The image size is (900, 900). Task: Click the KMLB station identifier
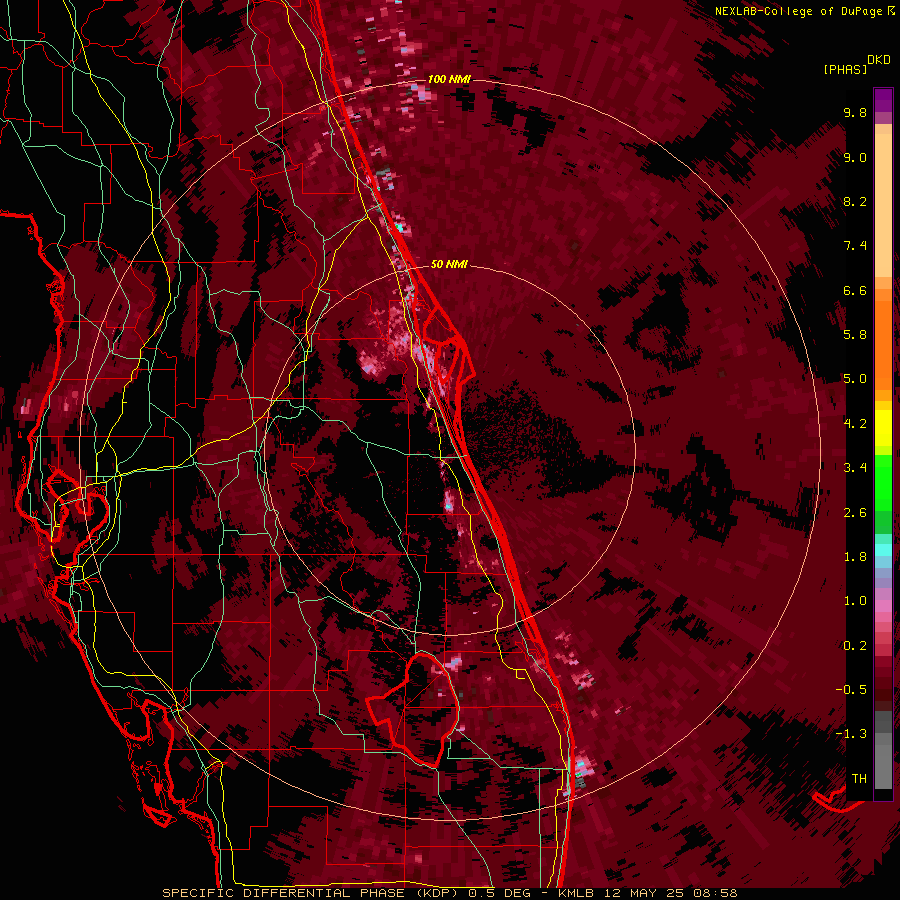[577, 893]
